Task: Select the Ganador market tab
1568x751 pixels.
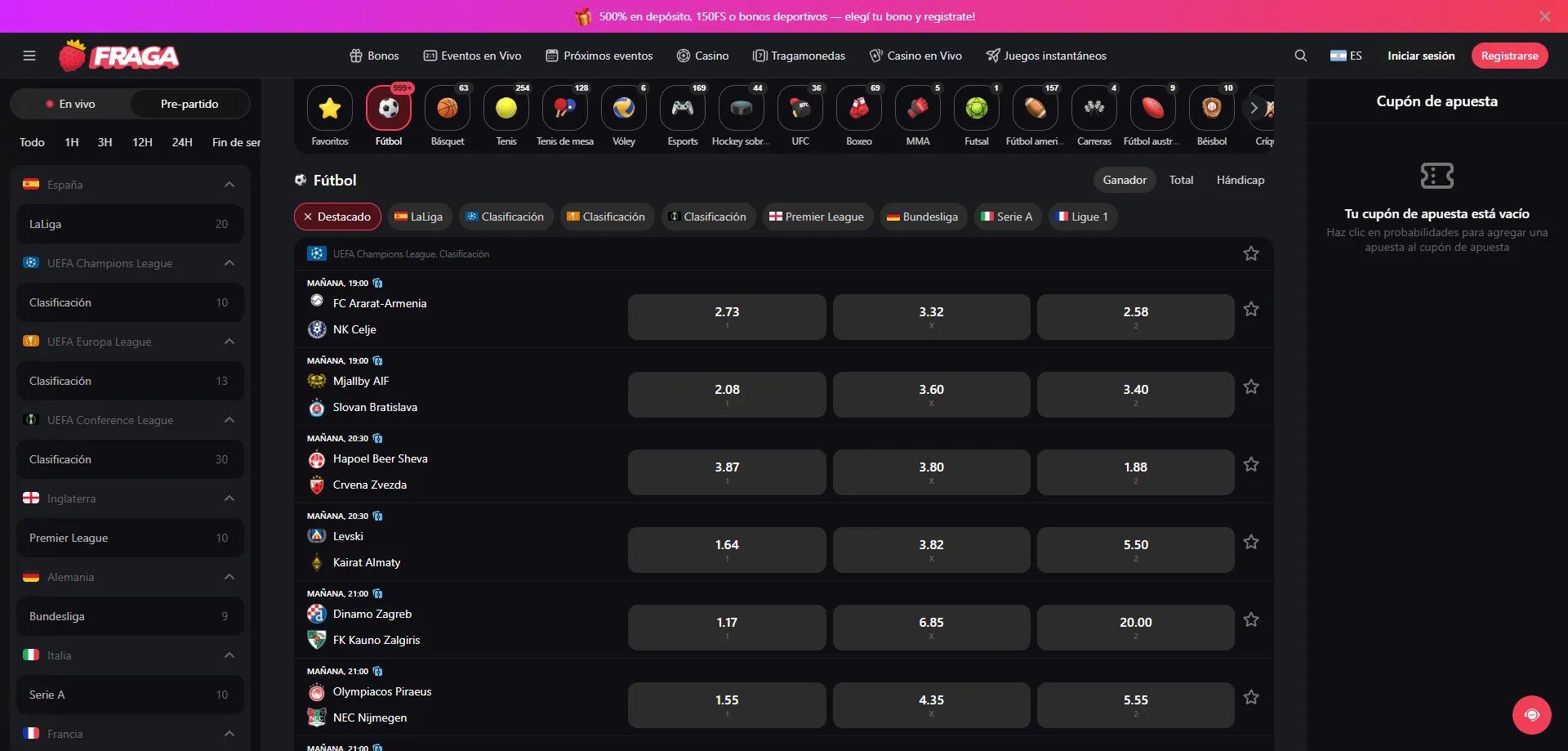Action: [1125, 180]
